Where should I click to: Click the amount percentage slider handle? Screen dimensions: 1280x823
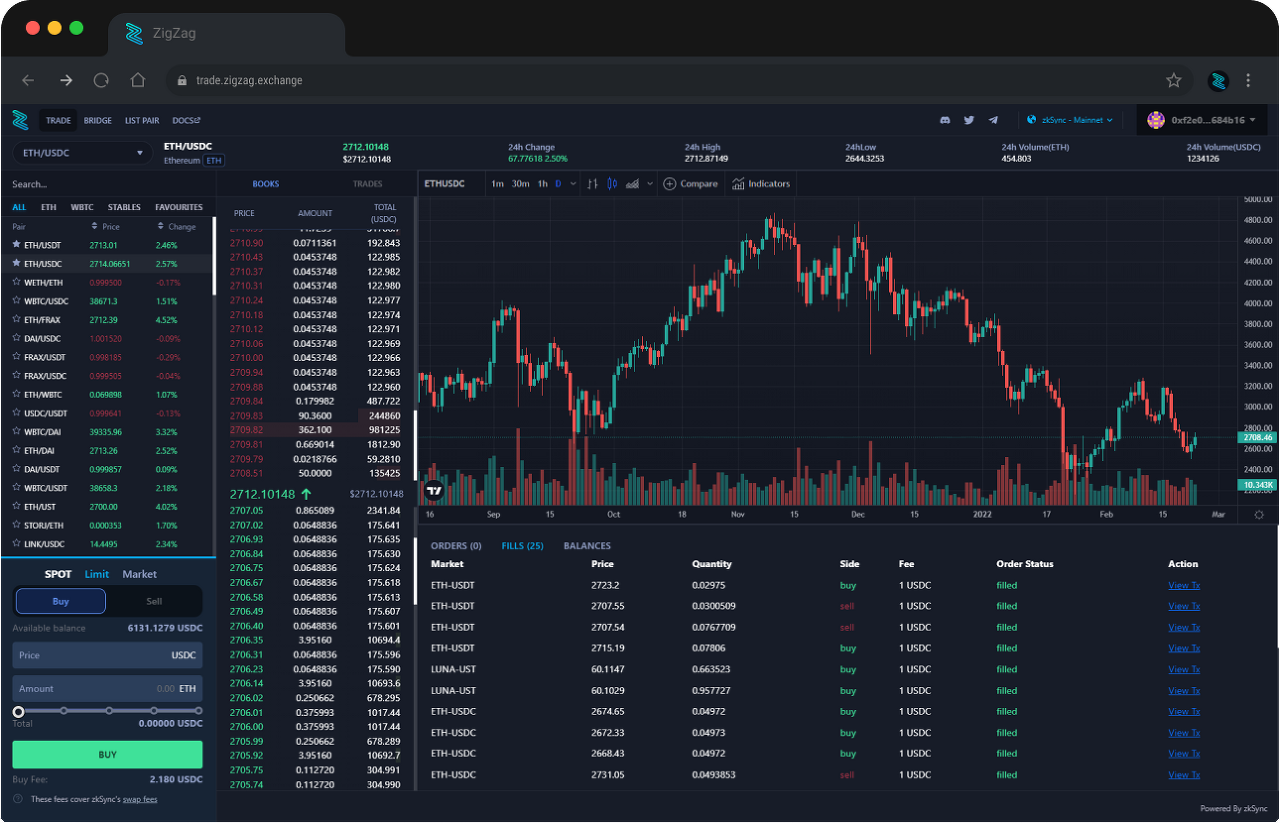[18, 711]
